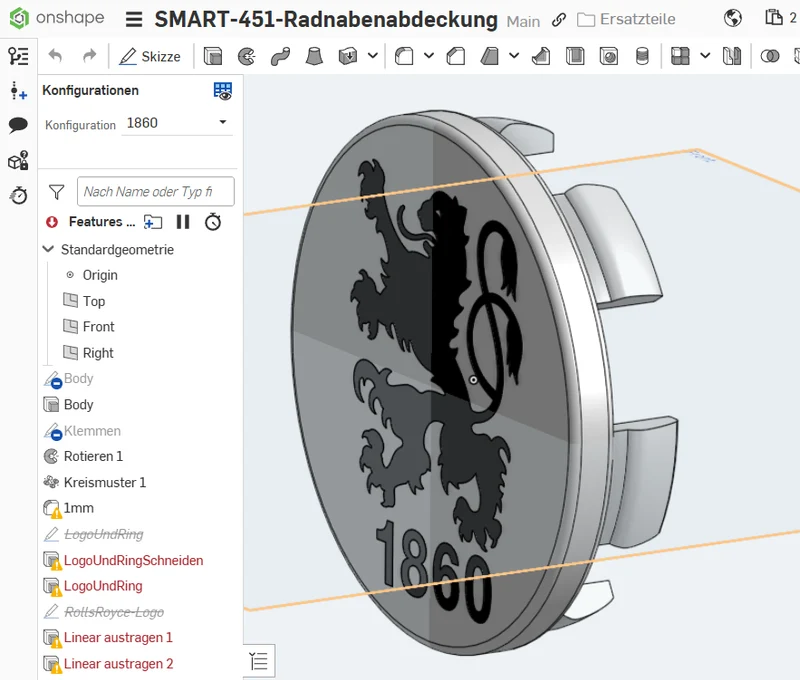Select the Hole tool
Viewport: 800px width, 680px height.
[x=609, y=56]
